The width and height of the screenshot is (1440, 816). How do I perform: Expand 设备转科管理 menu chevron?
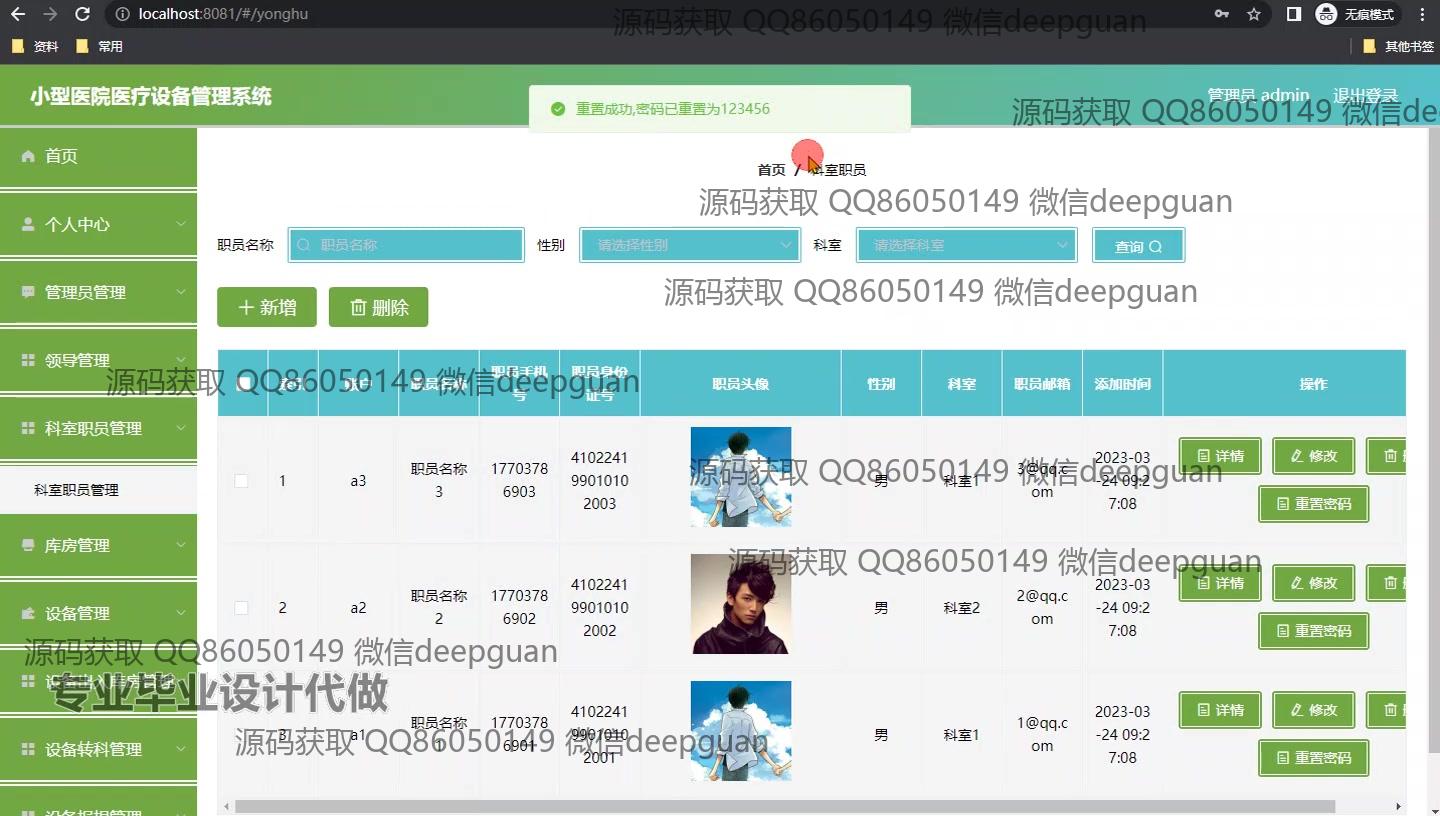coord(181,749)
